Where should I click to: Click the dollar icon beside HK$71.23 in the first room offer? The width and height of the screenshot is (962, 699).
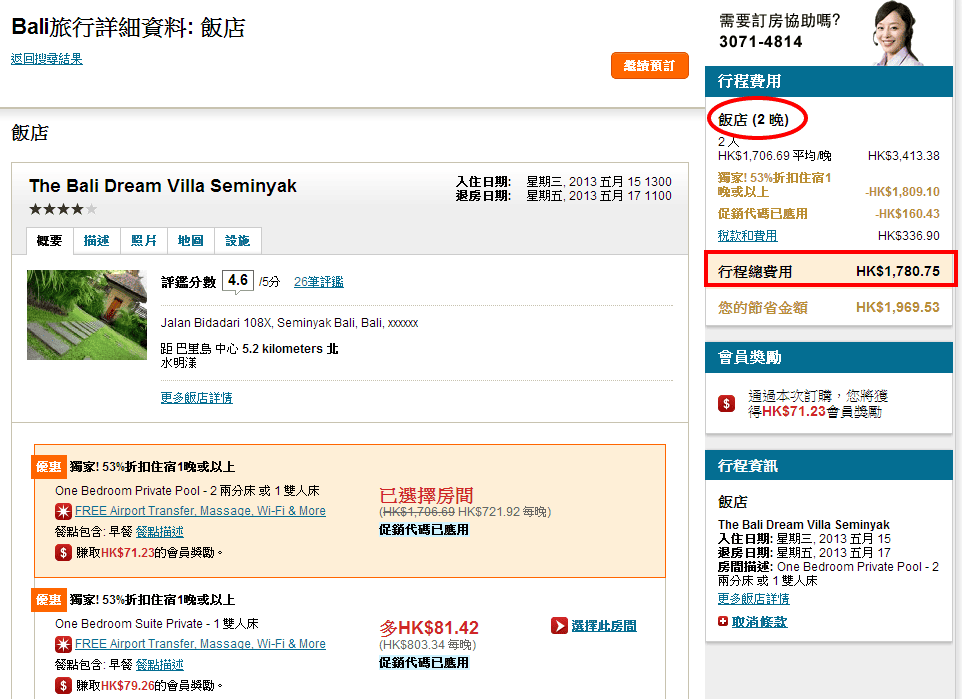click(x=64, y=552)
